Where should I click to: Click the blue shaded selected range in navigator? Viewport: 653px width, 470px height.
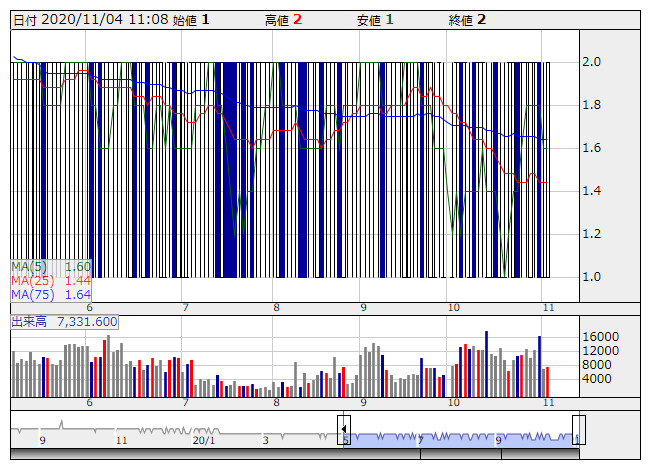click(460, 438)
